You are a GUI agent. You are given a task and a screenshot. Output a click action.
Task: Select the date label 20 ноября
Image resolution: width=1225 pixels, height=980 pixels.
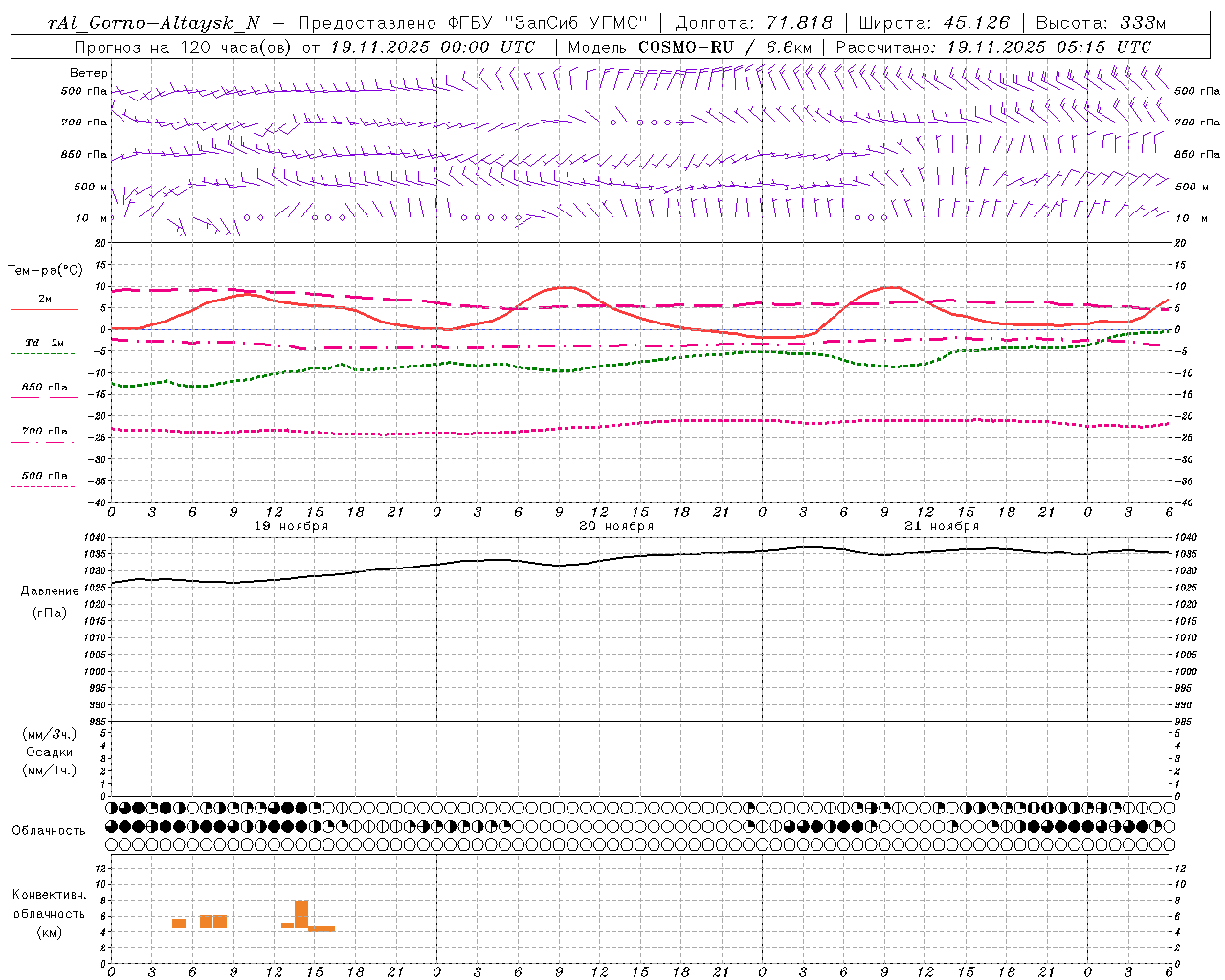coord(616,526)
